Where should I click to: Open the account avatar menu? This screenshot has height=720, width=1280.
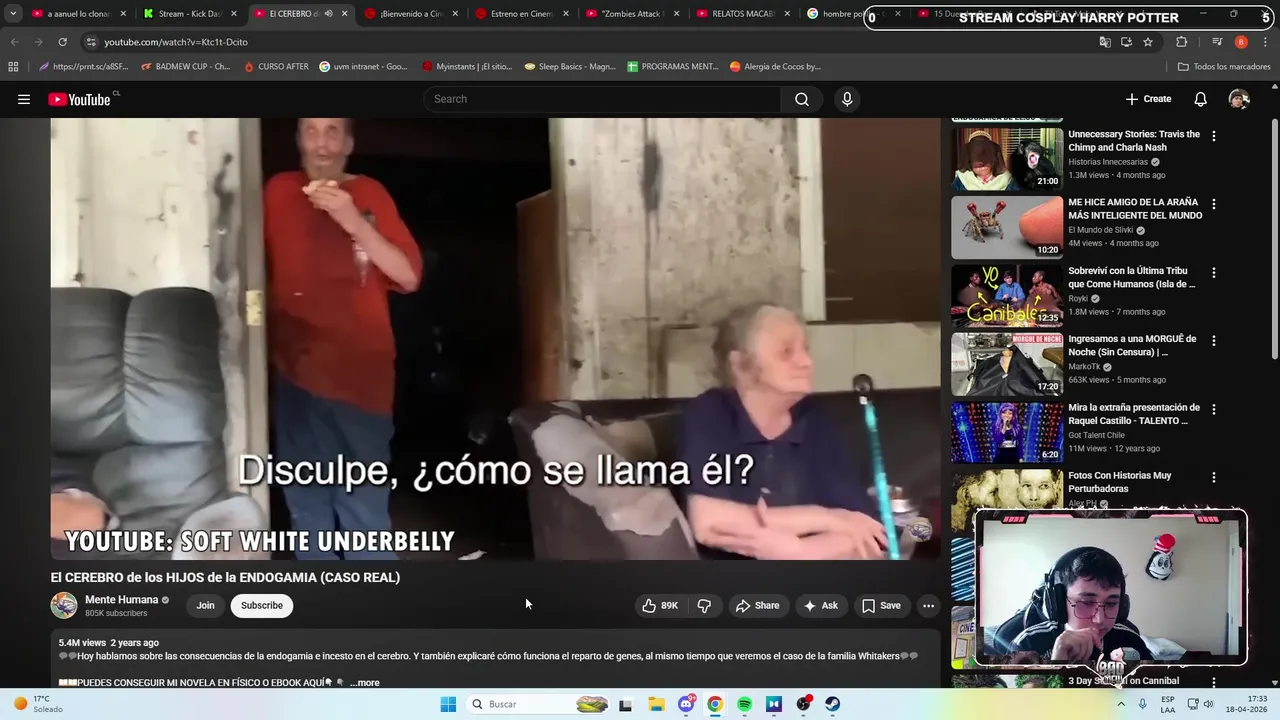(1239, 99)
